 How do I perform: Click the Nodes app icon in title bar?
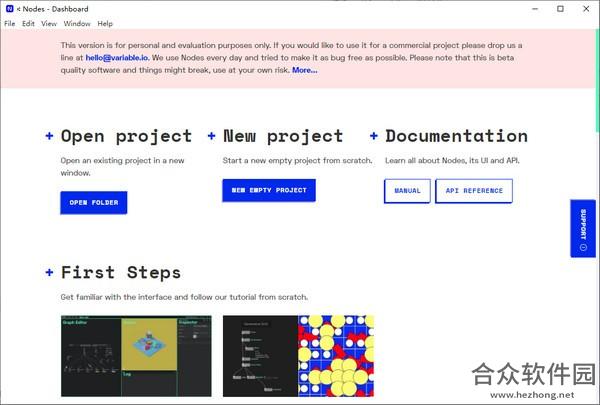10,8
